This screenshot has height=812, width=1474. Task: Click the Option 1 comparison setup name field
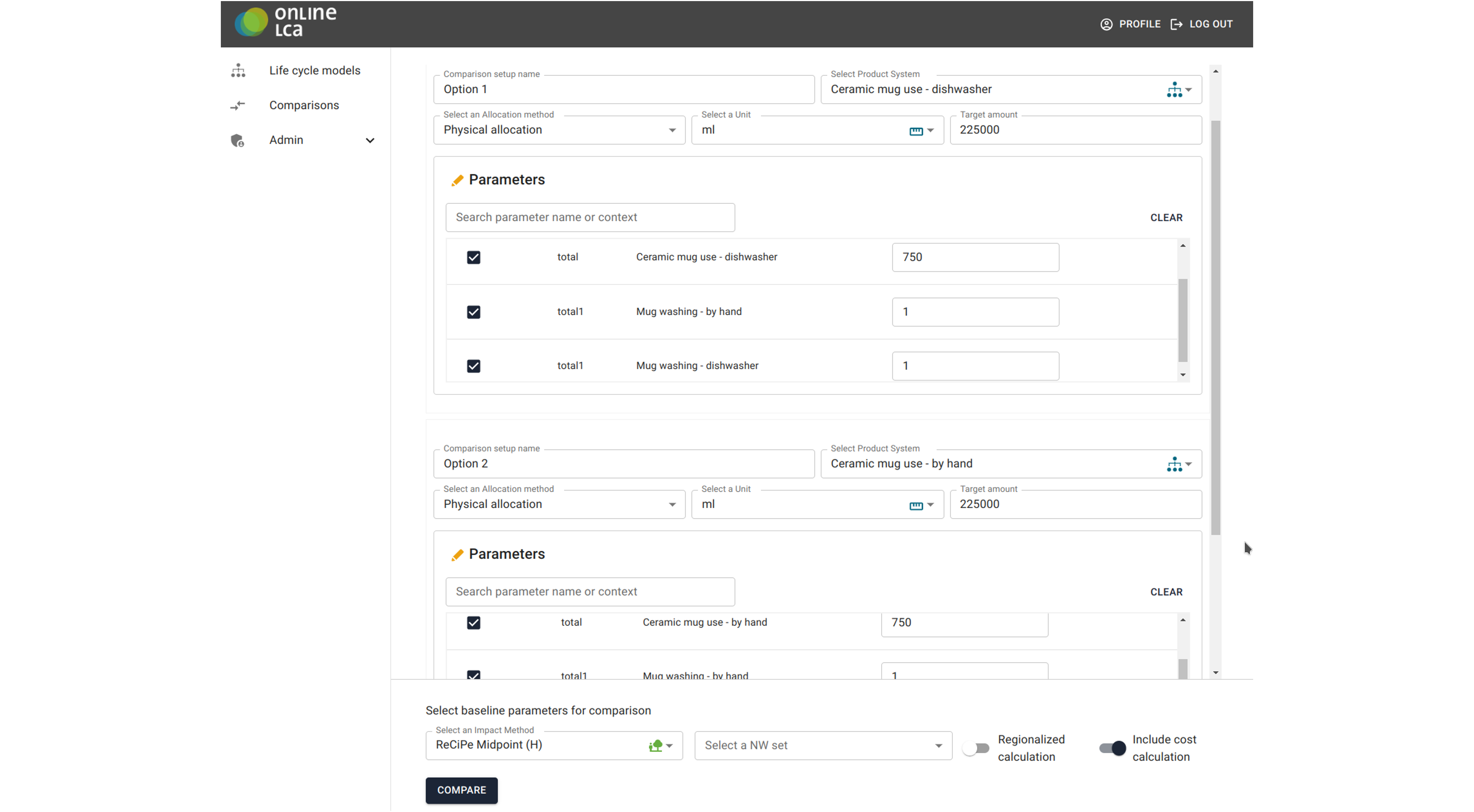coord(624,89)
